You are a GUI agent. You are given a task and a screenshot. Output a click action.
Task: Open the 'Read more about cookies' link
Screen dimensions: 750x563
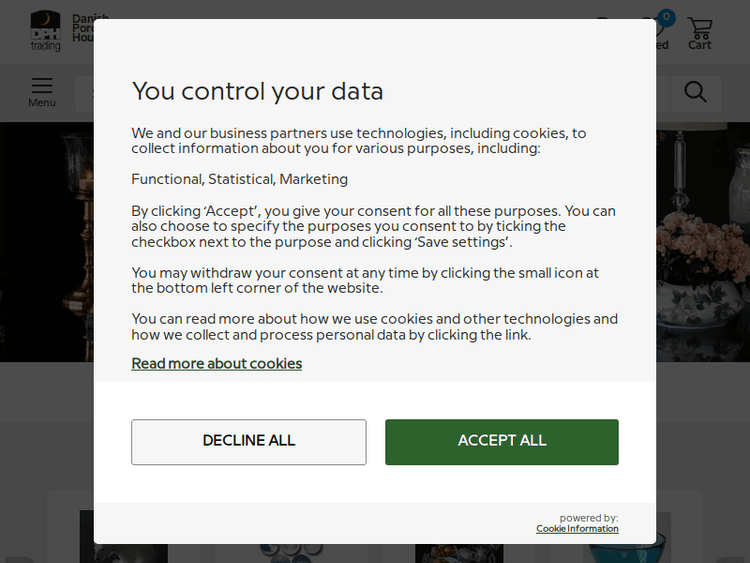pos(217,363)
